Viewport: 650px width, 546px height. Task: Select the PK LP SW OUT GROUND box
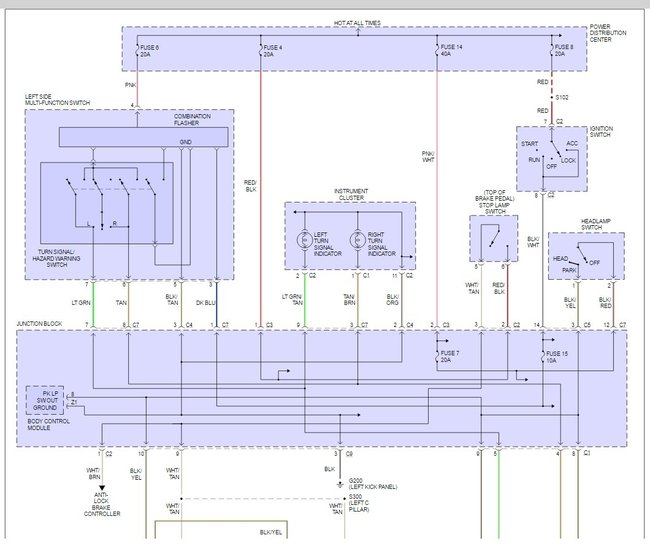pyautogui.click(x=45, y=400)
